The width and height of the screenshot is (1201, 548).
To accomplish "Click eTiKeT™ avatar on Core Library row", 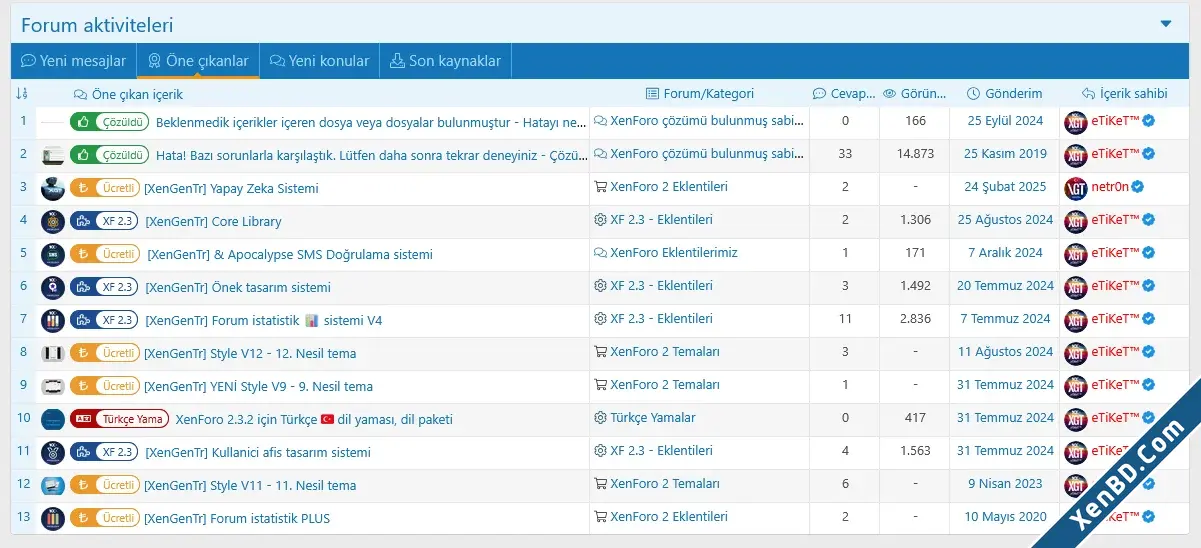I will tap(1076, 221).
